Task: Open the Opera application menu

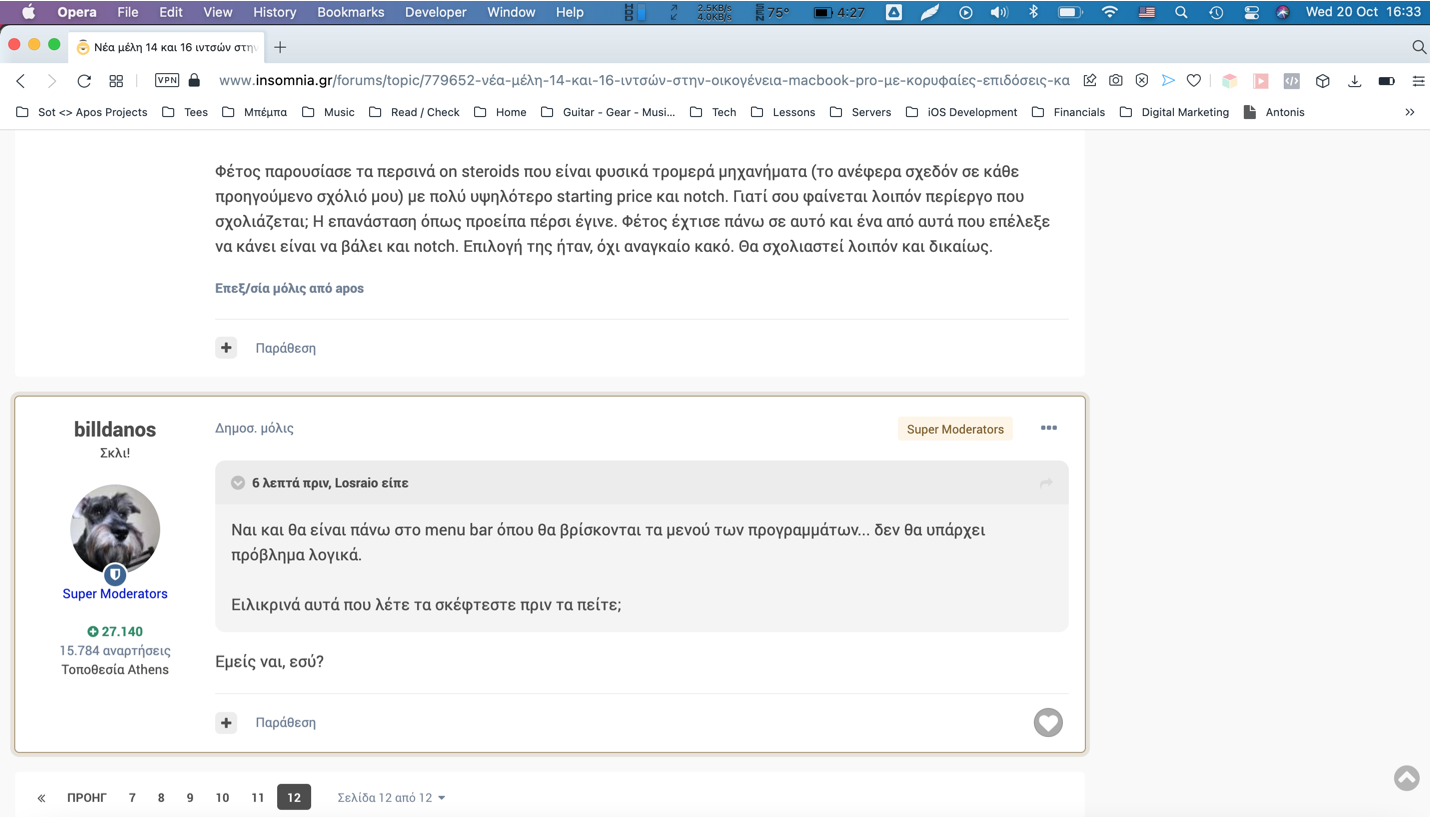Action: [x=76, y=12]
